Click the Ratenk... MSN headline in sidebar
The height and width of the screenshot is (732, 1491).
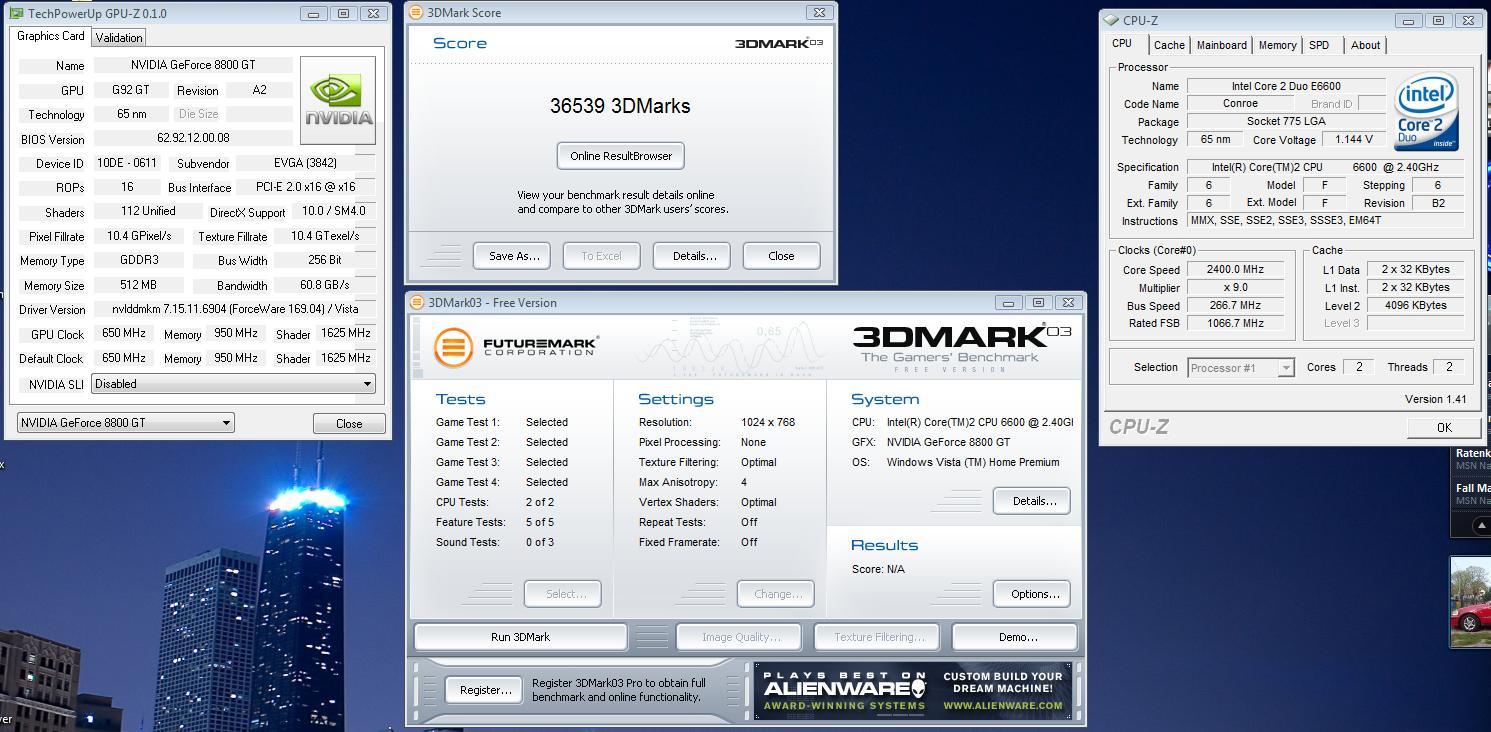[1473, 459]
